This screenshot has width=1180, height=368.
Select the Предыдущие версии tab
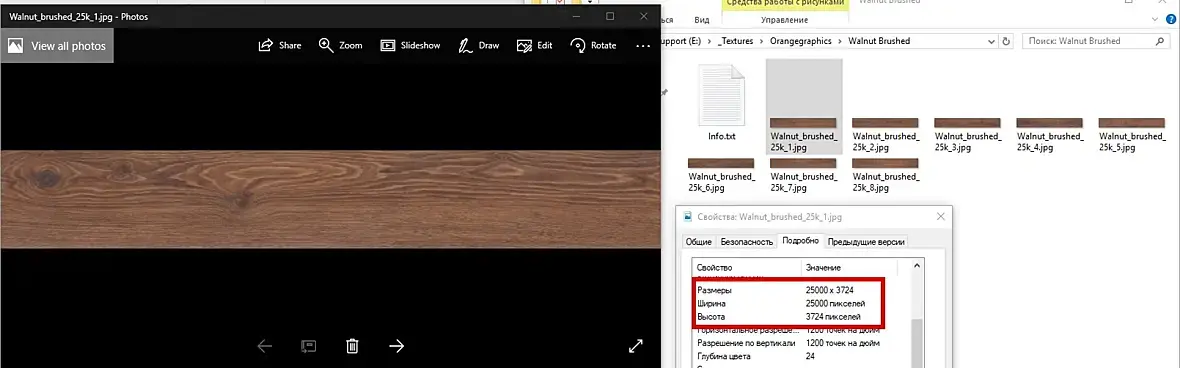866,242
